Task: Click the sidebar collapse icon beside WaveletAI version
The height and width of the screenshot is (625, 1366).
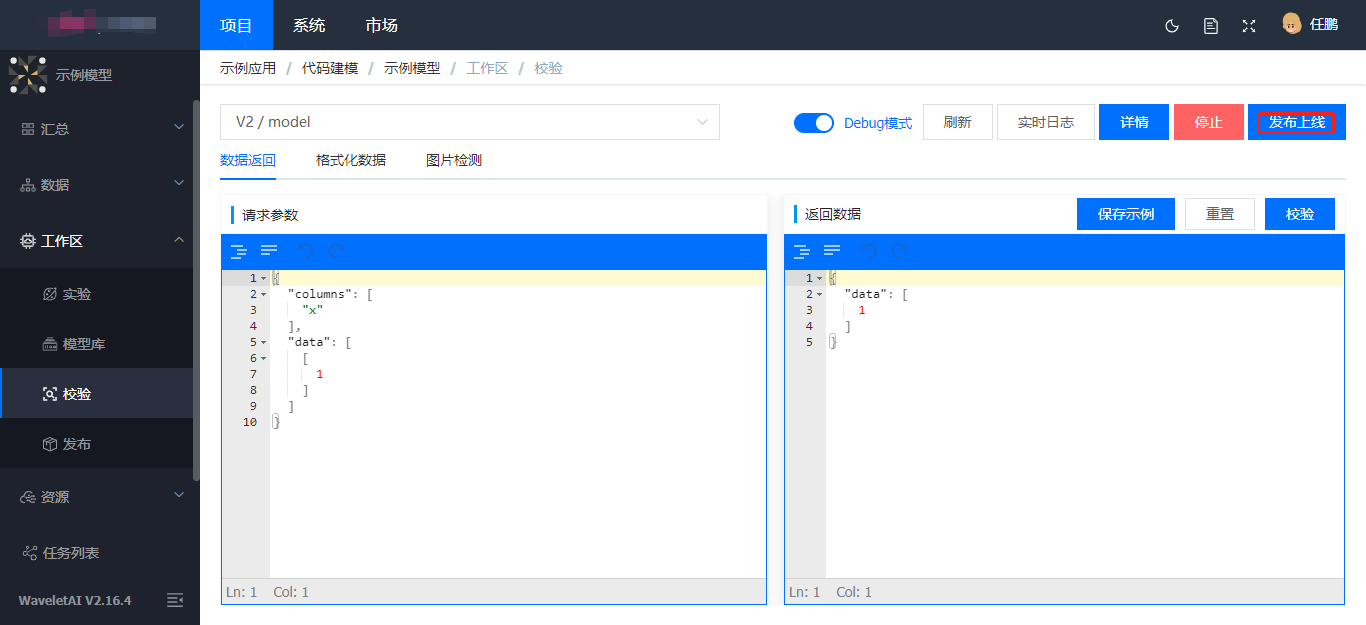Action: (175, 600)
